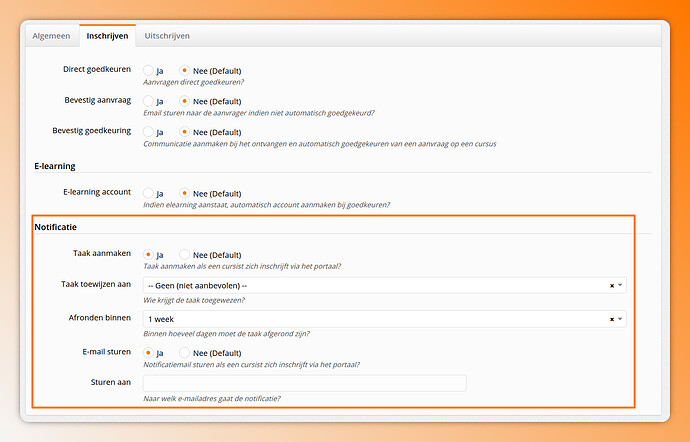Select Ja for Taak aanmaken
The image size is (690, 442).
pyautogui.click(x=148, y=254)
